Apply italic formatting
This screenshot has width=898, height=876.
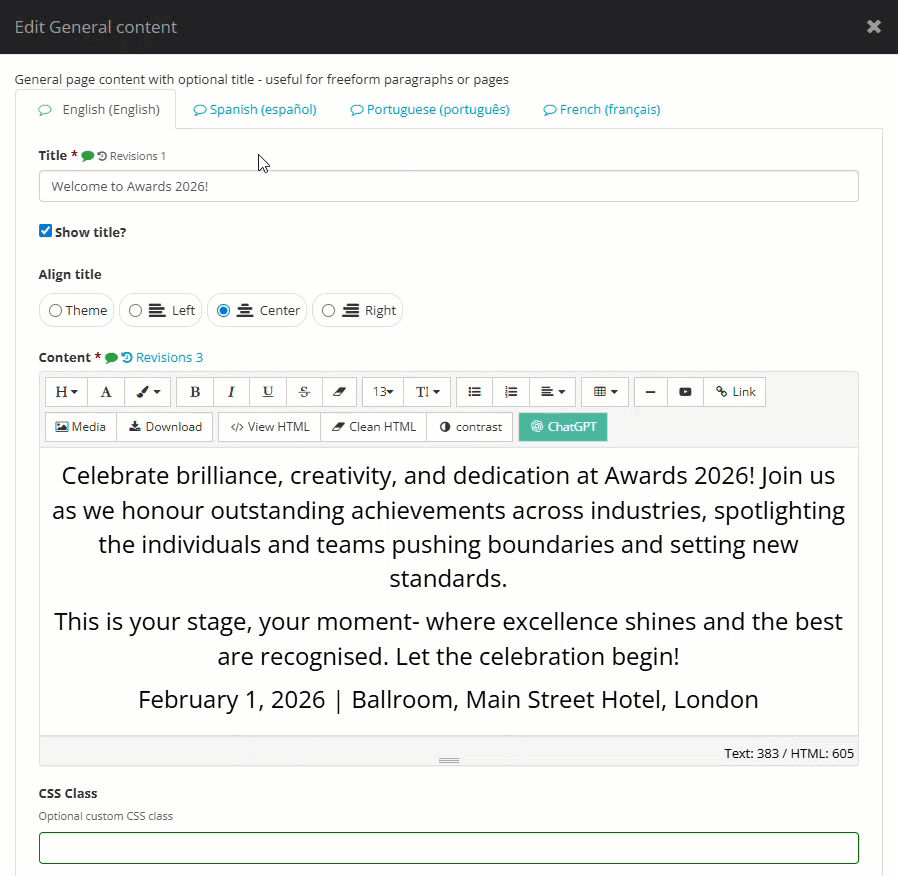[231, 391]
